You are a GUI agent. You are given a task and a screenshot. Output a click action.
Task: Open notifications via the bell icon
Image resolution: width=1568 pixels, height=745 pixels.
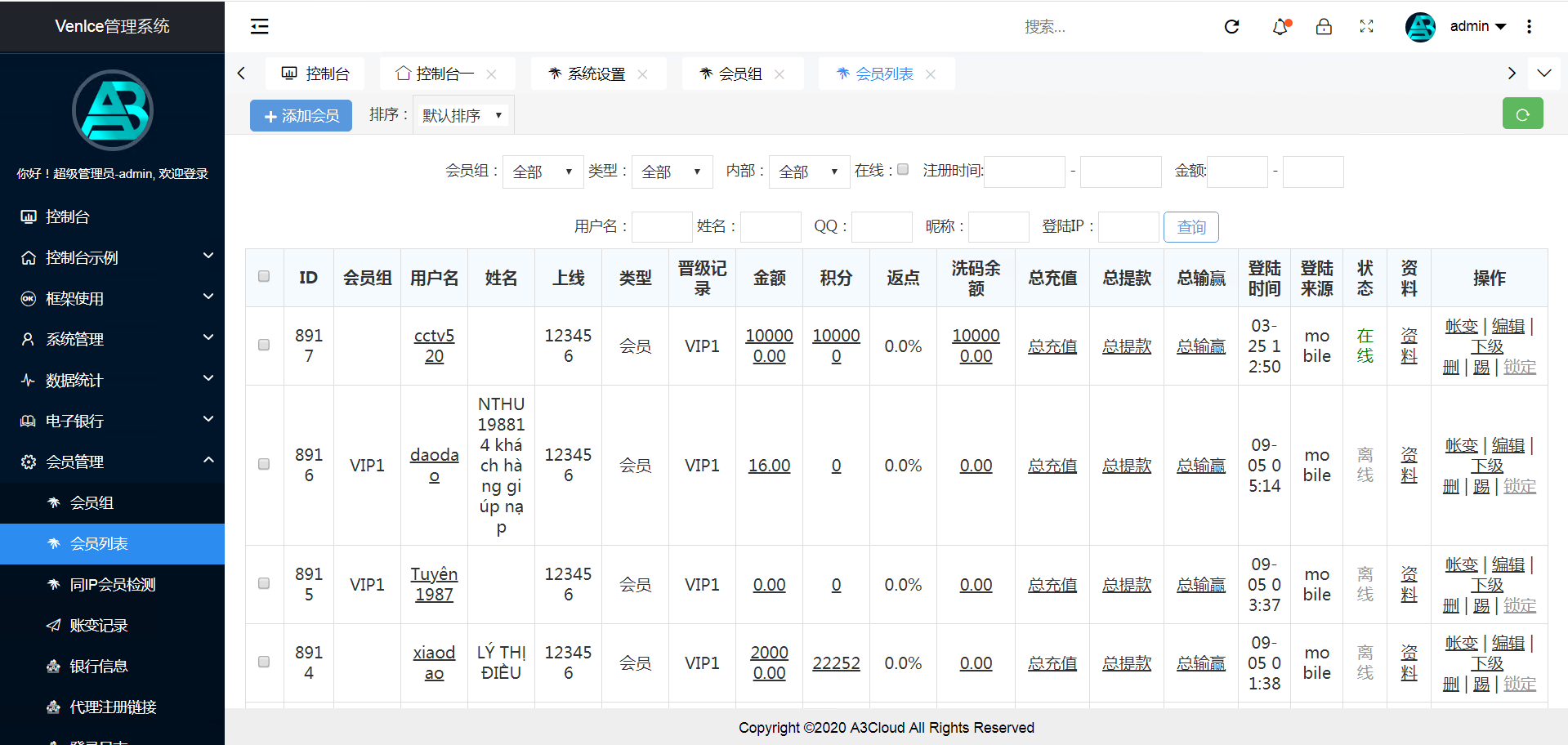point(1280,27)
